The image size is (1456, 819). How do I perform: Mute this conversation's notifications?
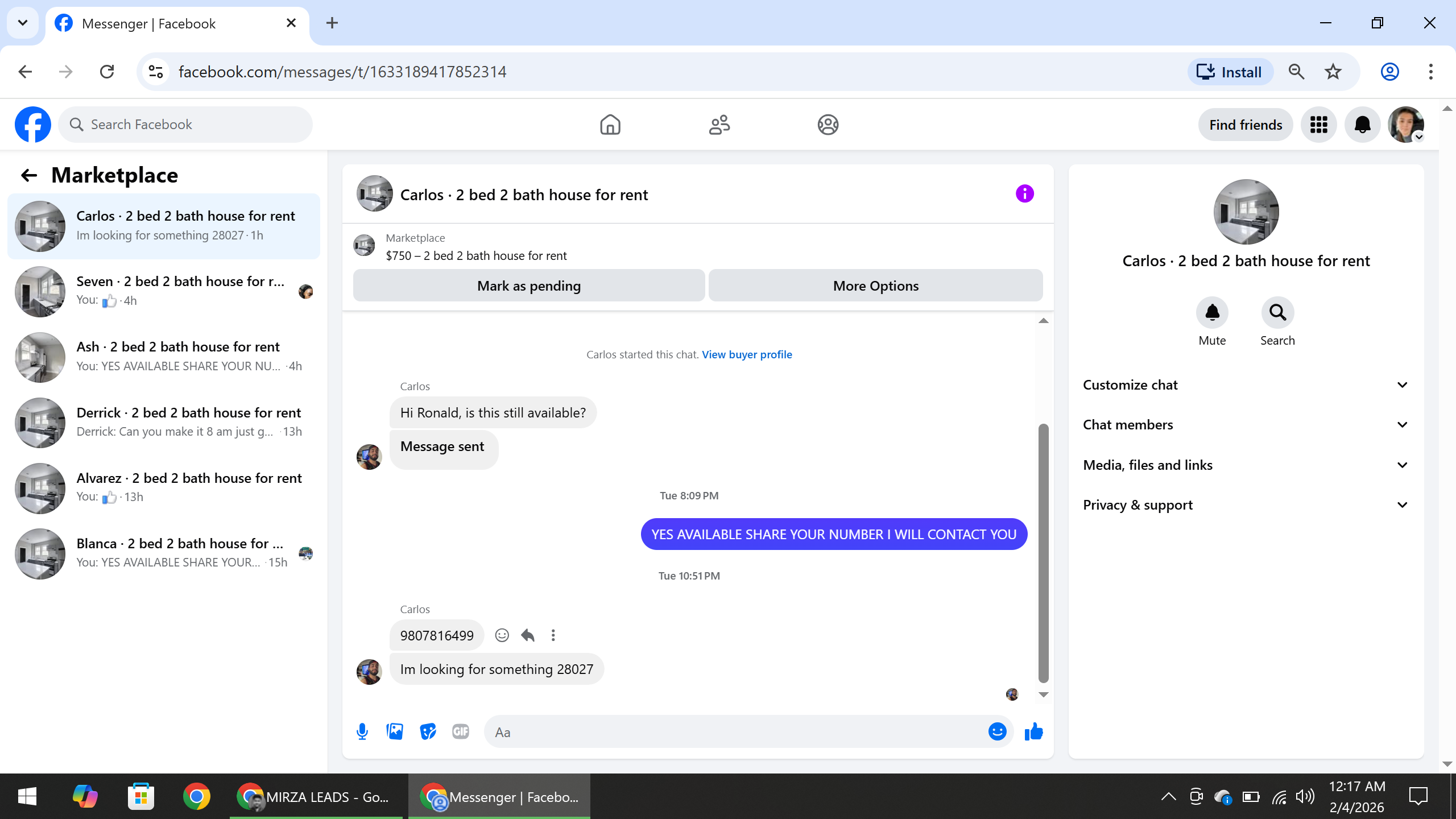point(1212,313)
